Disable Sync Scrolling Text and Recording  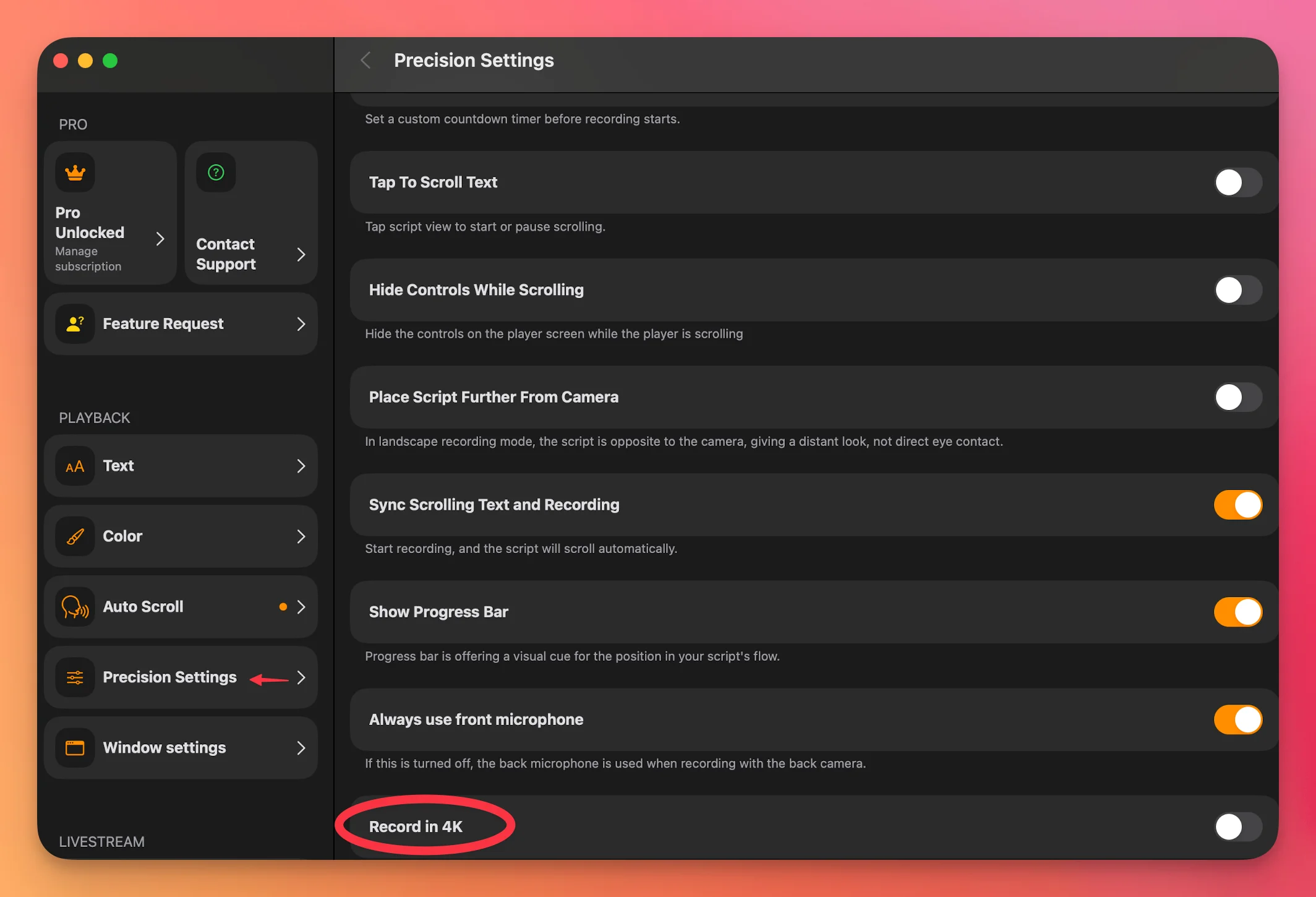(x=1237, y=505)
